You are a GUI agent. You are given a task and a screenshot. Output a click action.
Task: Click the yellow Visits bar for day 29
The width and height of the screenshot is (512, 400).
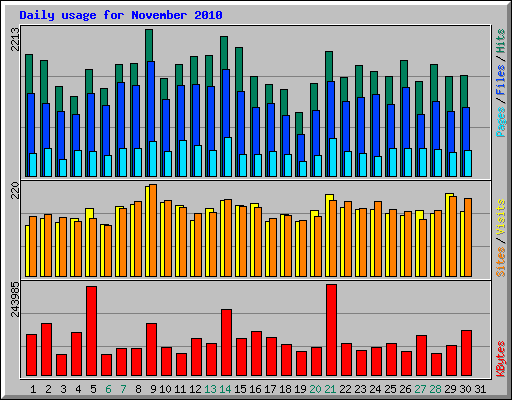click(448, 235)
